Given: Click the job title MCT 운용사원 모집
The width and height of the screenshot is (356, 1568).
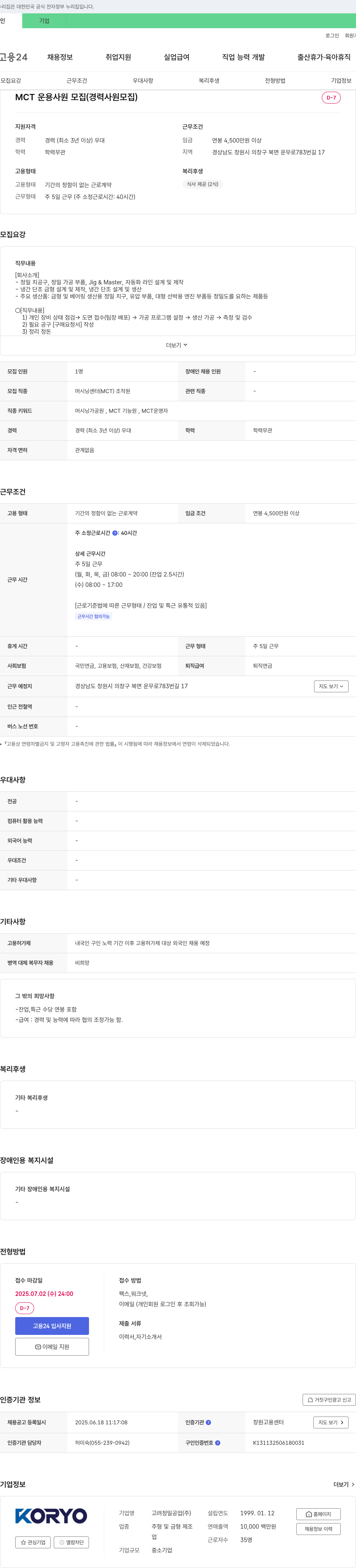Looking at the screenshot, I should point(76,97).
